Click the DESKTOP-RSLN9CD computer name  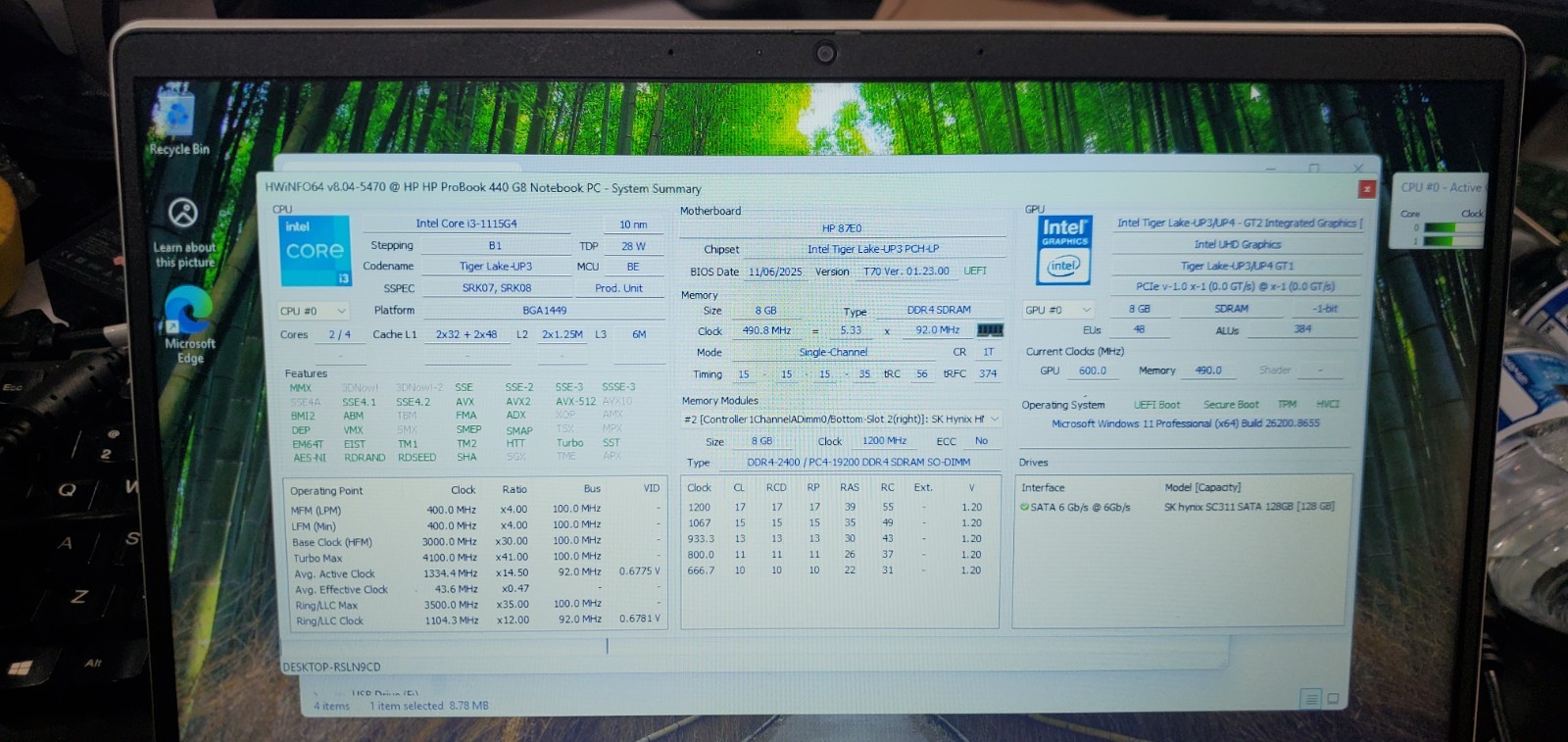[x=331, y=667]
